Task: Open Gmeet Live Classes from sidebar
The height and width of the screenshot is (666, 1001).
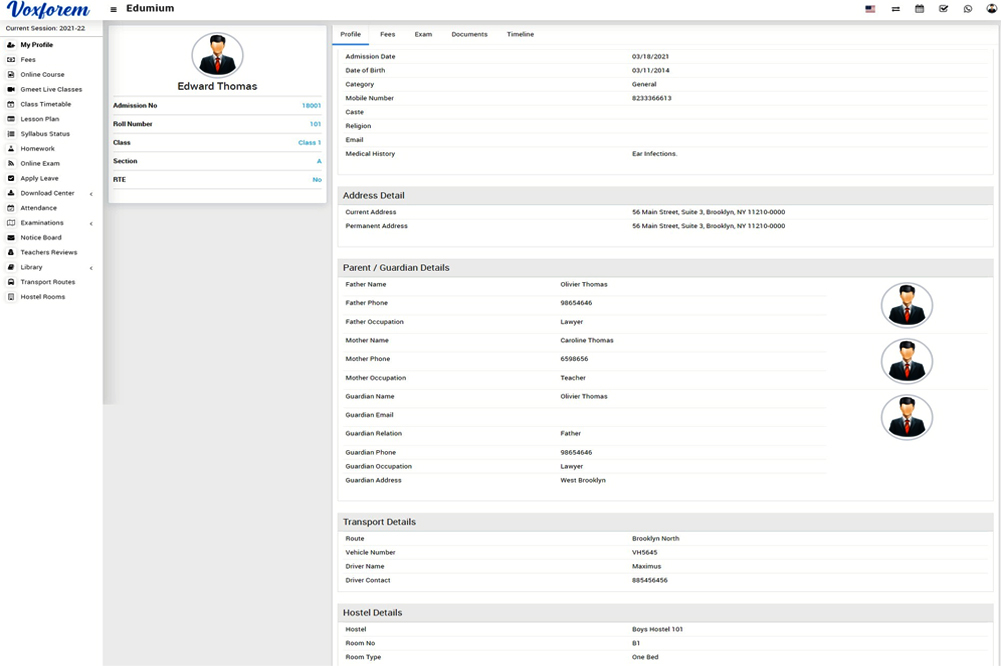Action: click(51, 90)
